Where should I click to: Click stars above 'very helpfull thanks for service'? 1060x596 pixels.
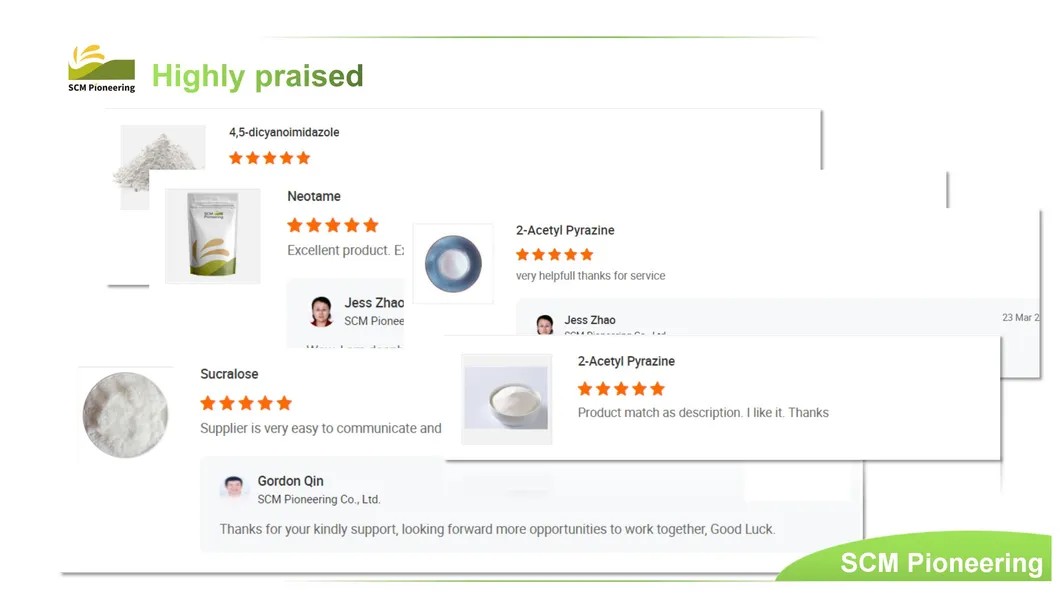tap(554, 255)
